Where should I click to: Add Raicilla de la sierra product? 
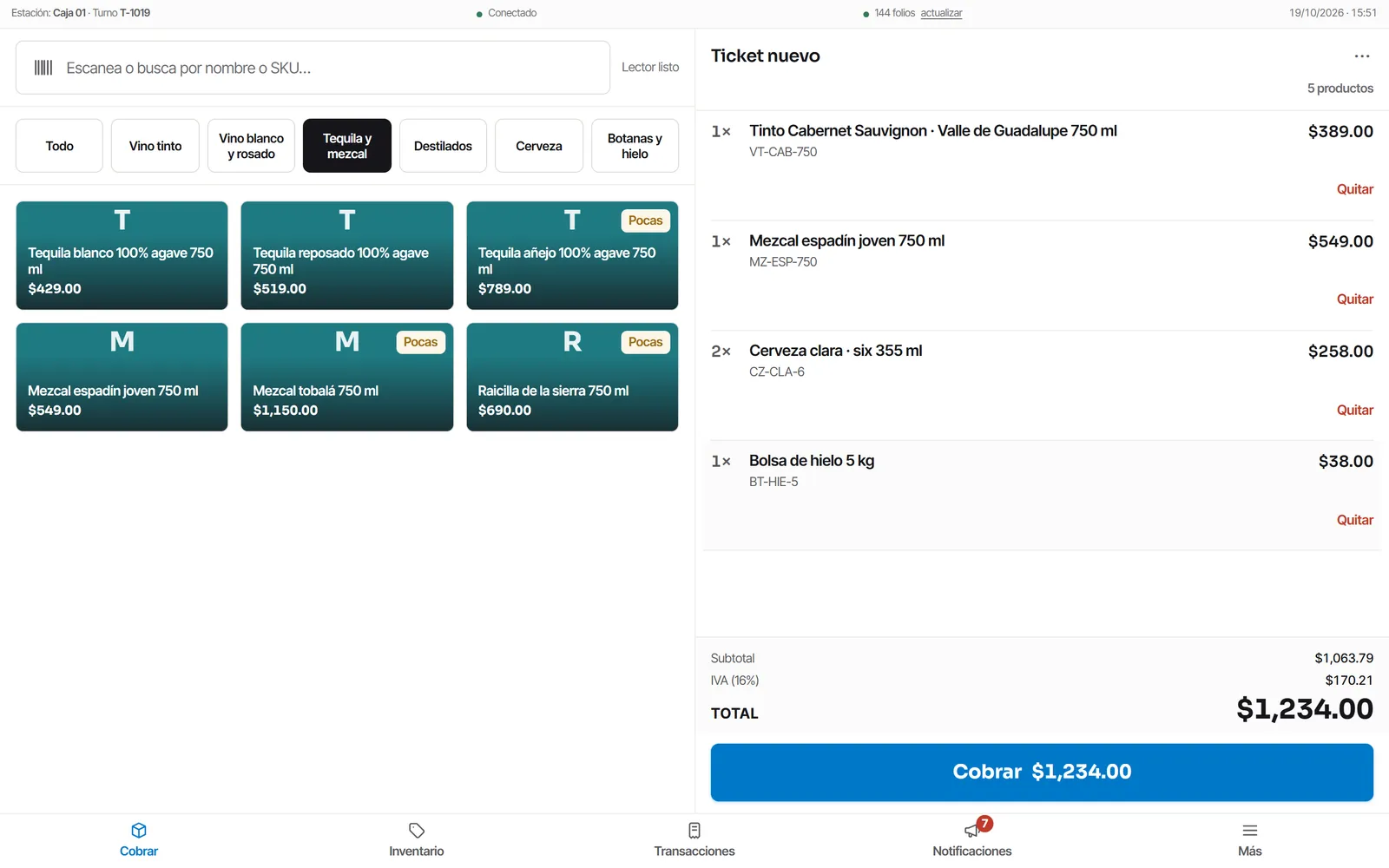coord(572,377)
